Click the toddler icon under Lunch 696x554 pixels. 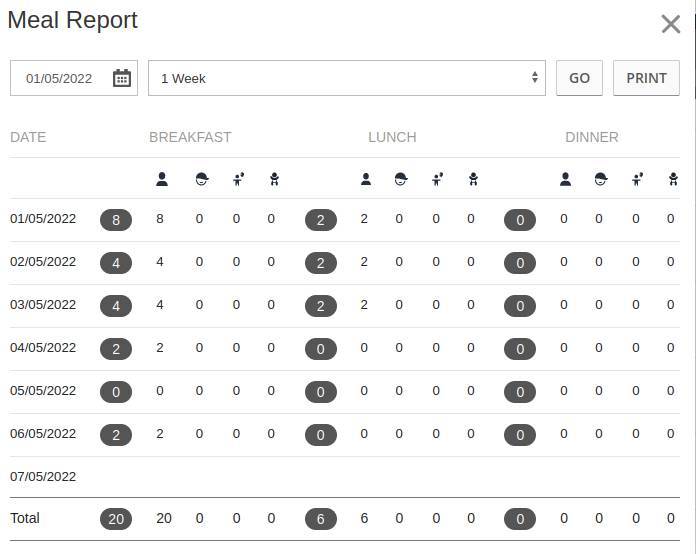[438, 179]
